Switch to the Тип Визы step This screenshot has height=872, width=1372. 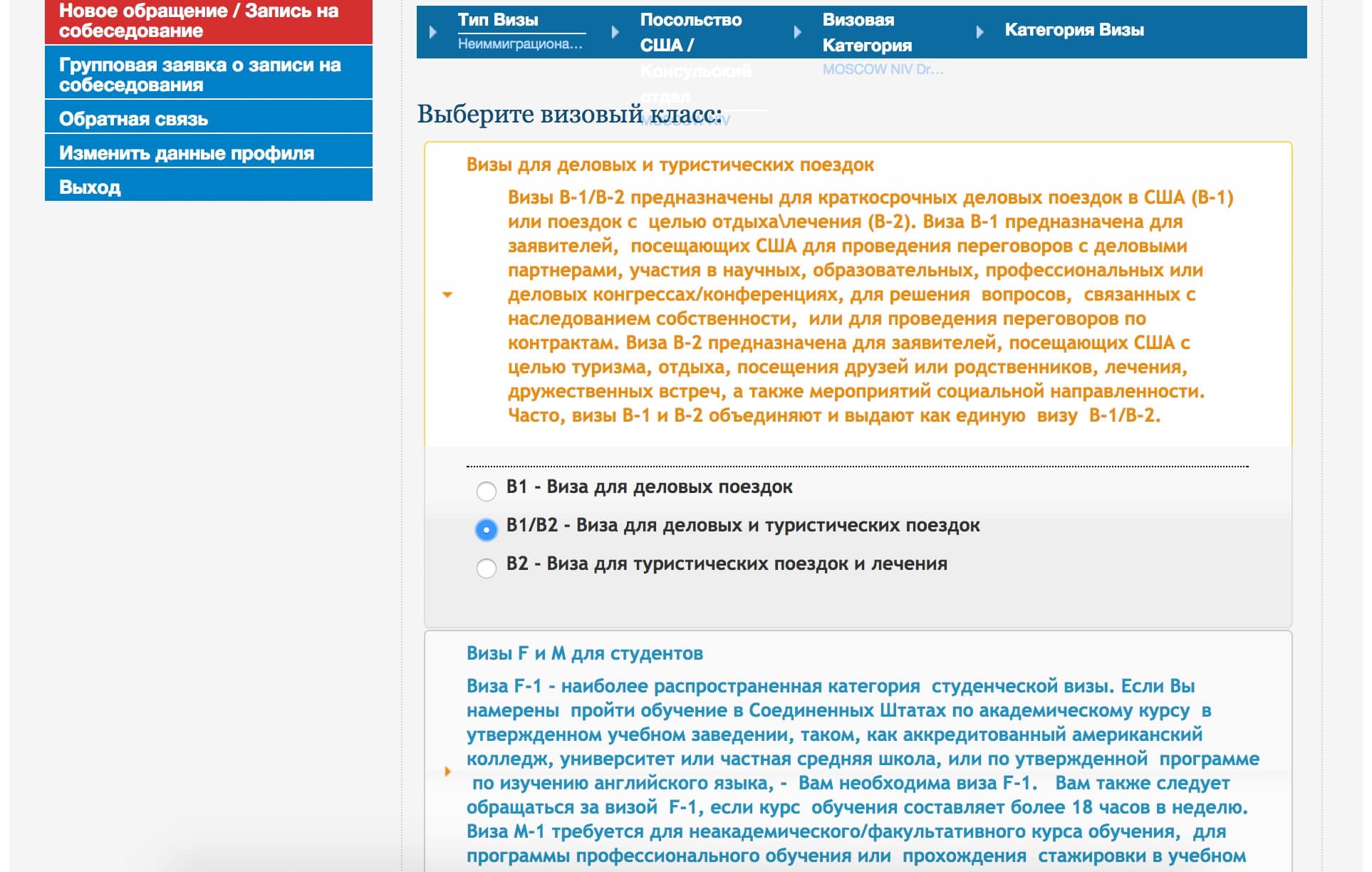tap(499, 20)
